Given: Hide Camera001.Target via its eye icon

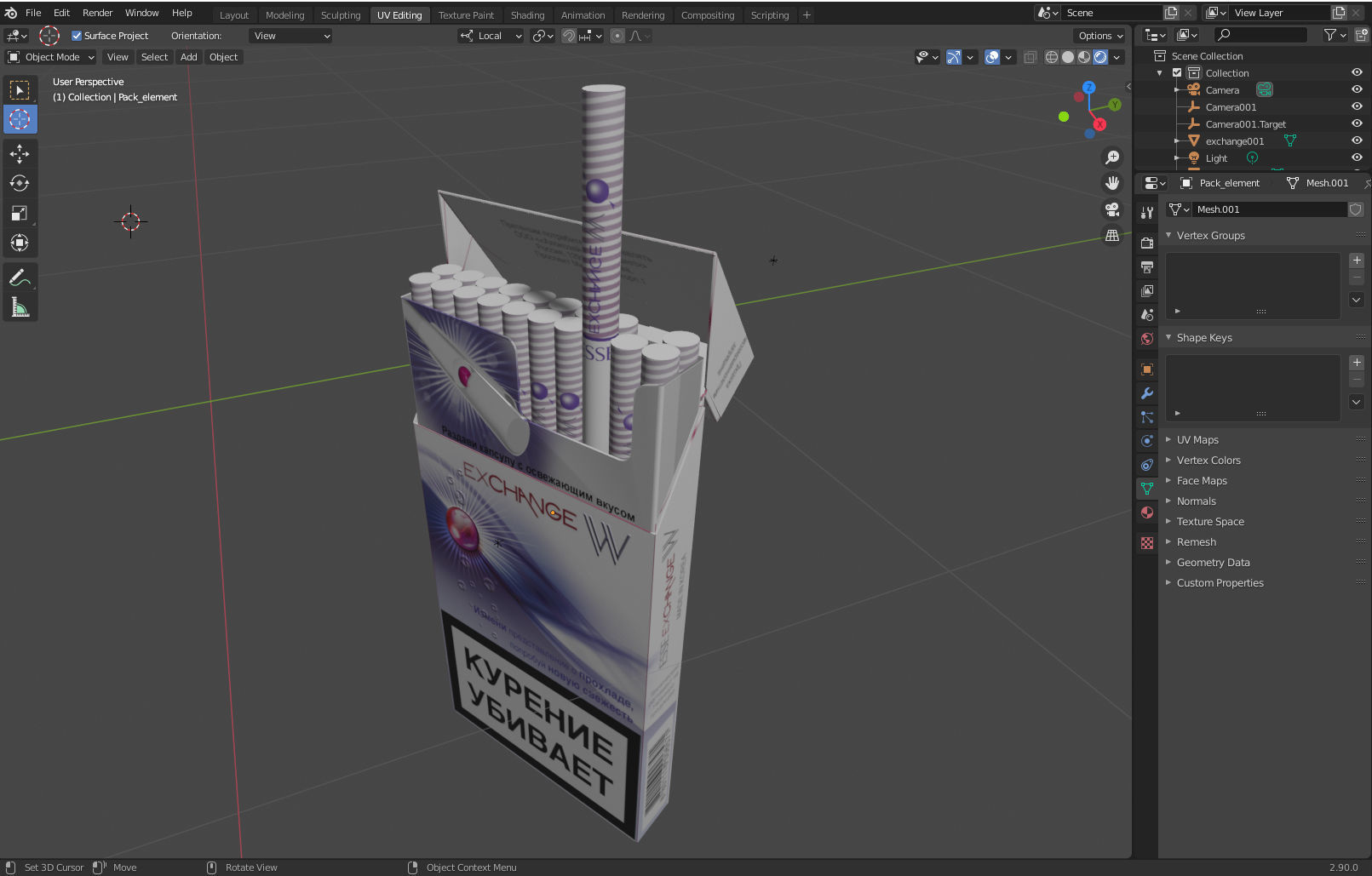Looking at the screenshot, I should click(1357, 124).
